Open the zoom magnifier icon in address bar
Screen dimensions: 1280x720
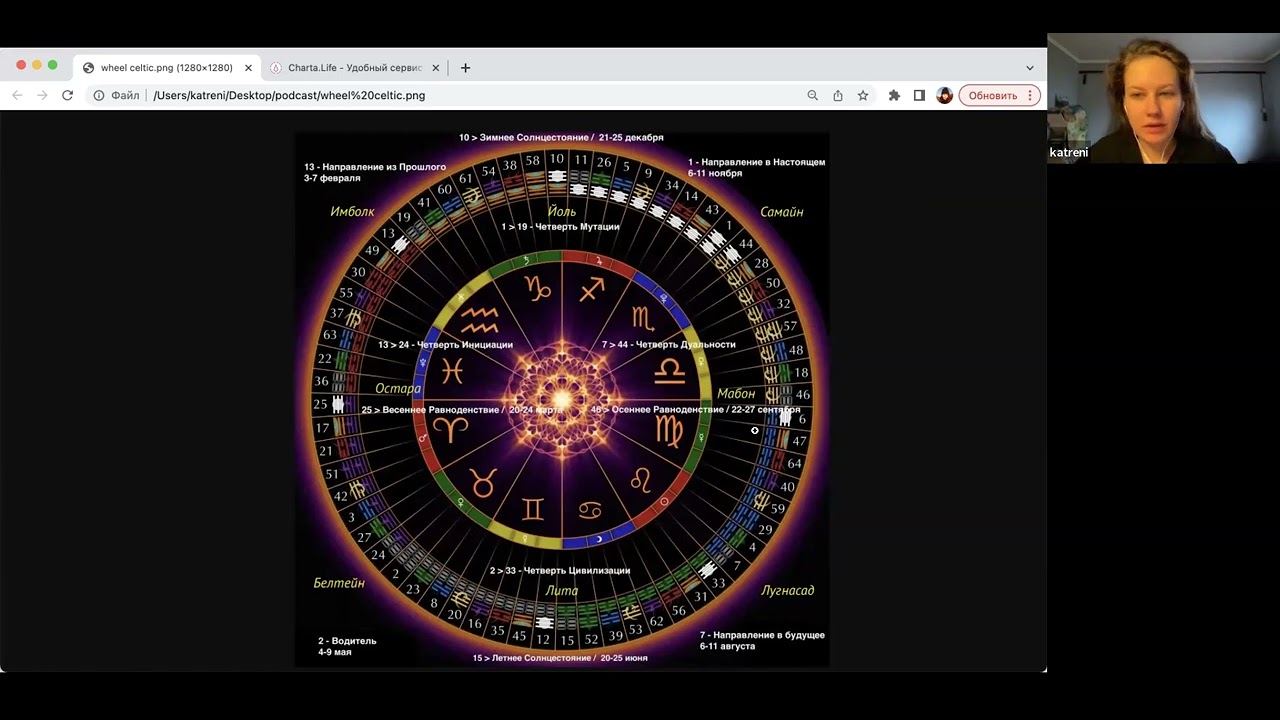[813, 95]
